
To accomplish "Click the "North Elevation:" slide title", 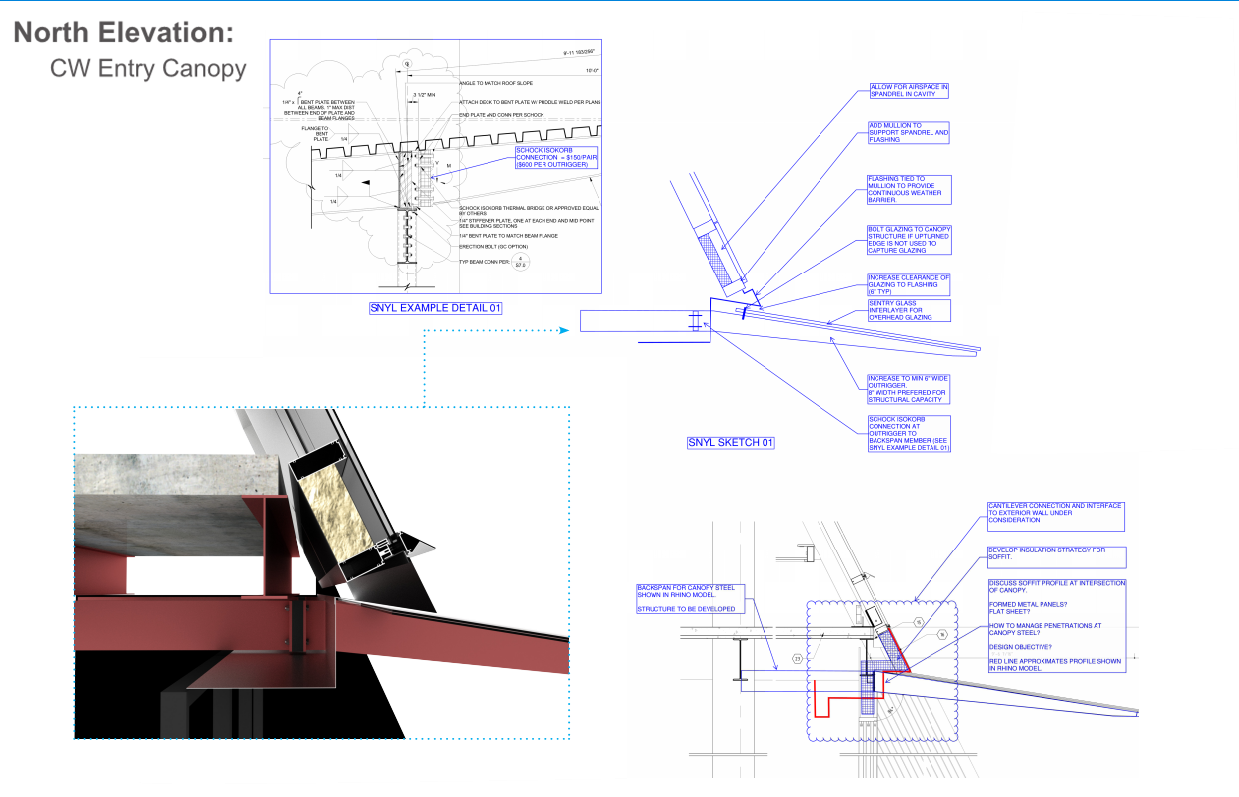I will click(124, 33).
